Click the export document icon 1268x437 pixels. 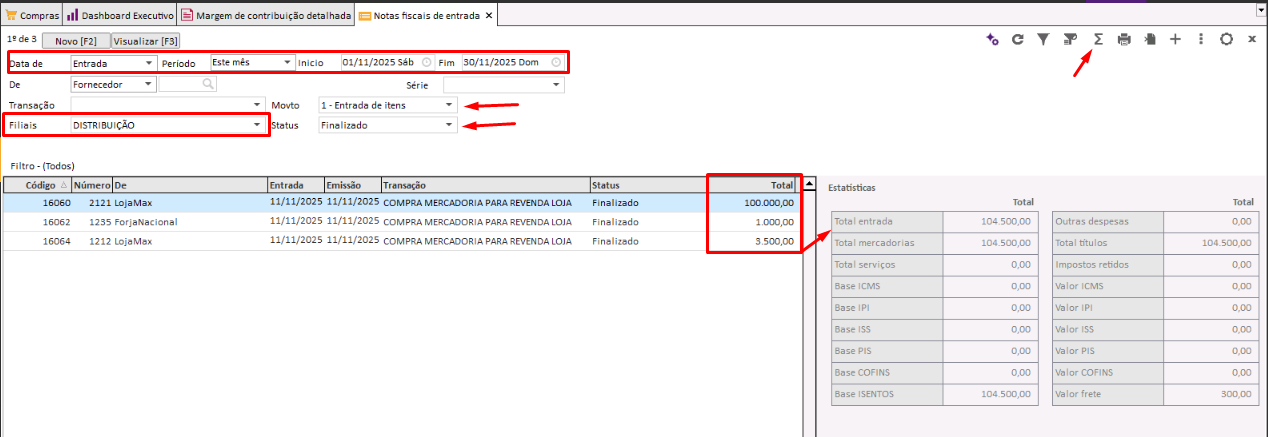pyautogui.click(x=1150, y=39)
